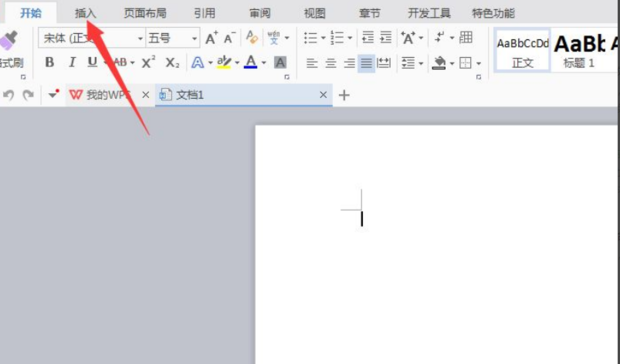The width and height of the screenshot is (620, 364).
Task: Center align text
Action: (331, 63)
